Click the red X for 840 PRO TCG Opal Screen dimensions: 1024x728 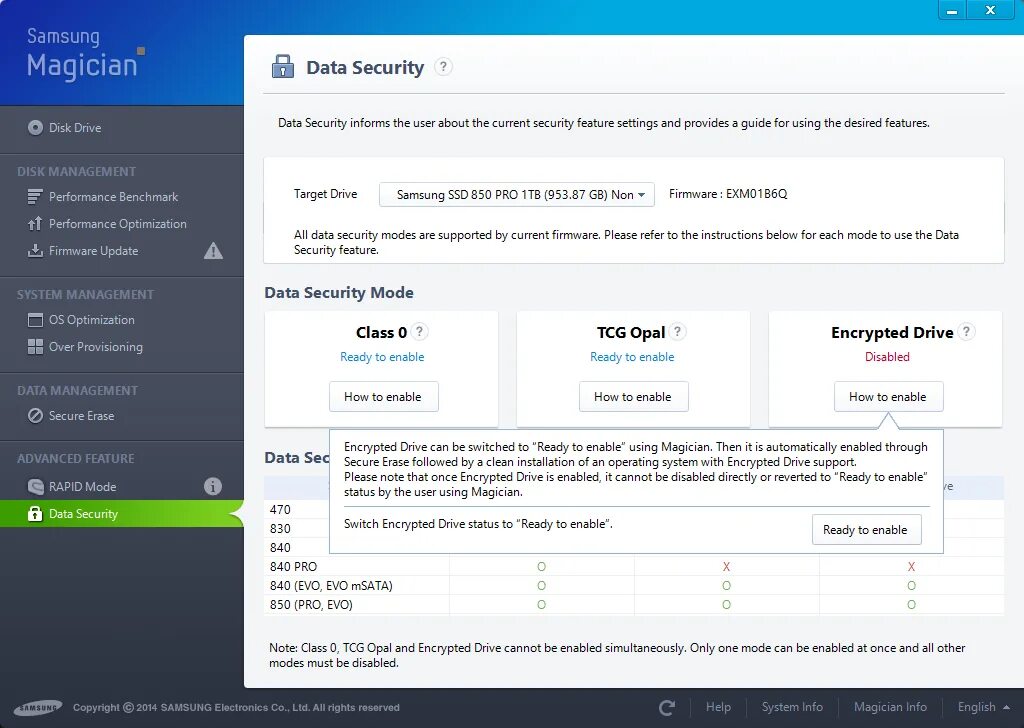[726, 567]
